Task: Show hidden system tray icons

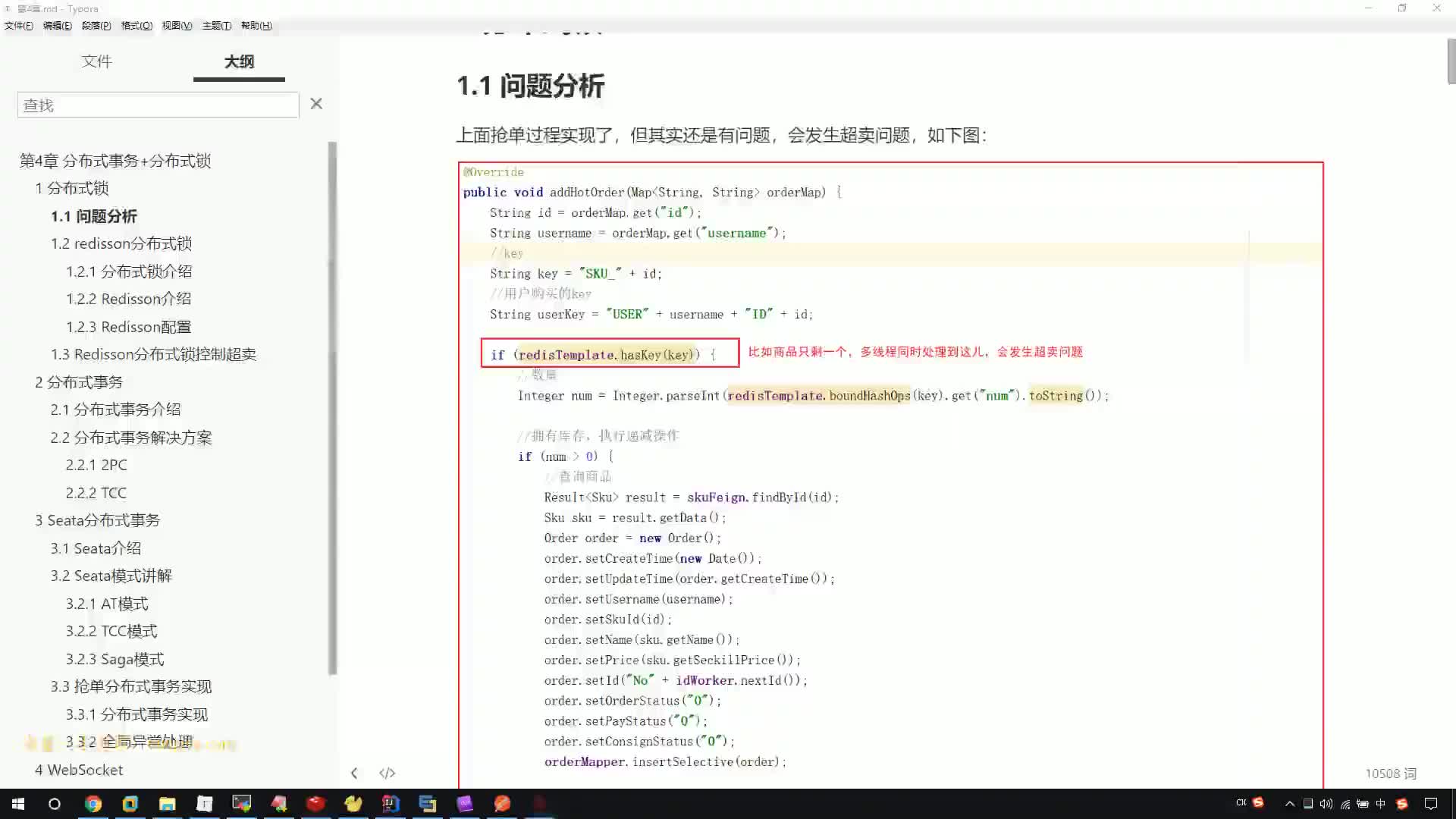Action: [x=1289, y=804]
